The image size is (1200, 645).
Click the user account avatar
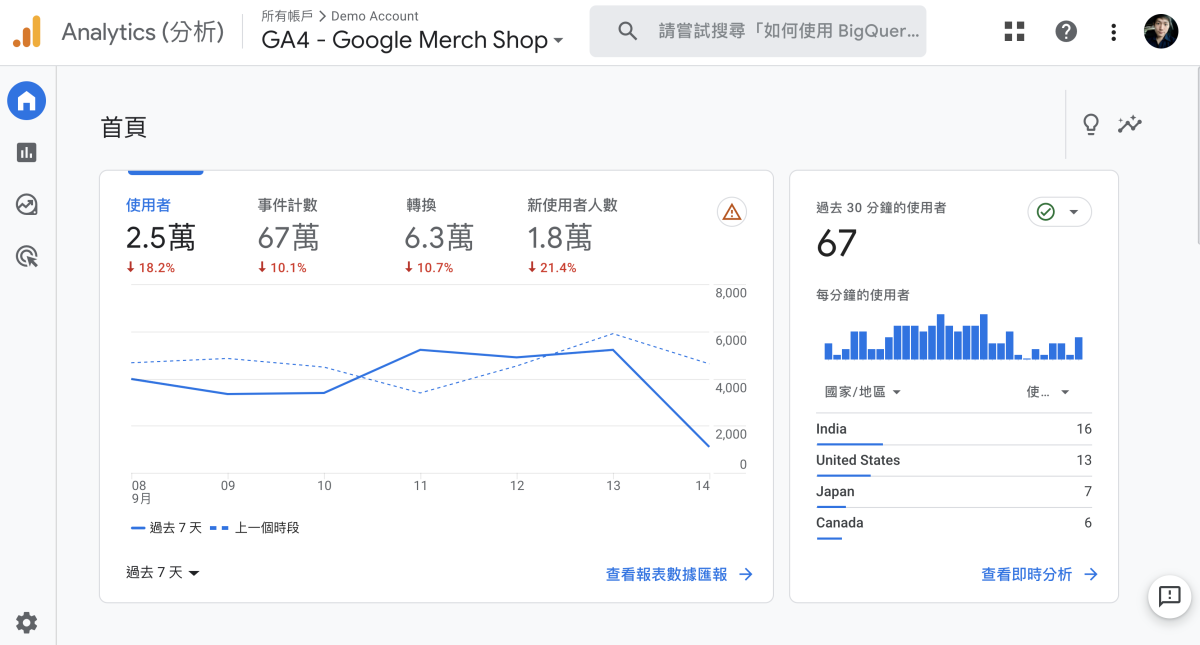(x=1161, y=31)
